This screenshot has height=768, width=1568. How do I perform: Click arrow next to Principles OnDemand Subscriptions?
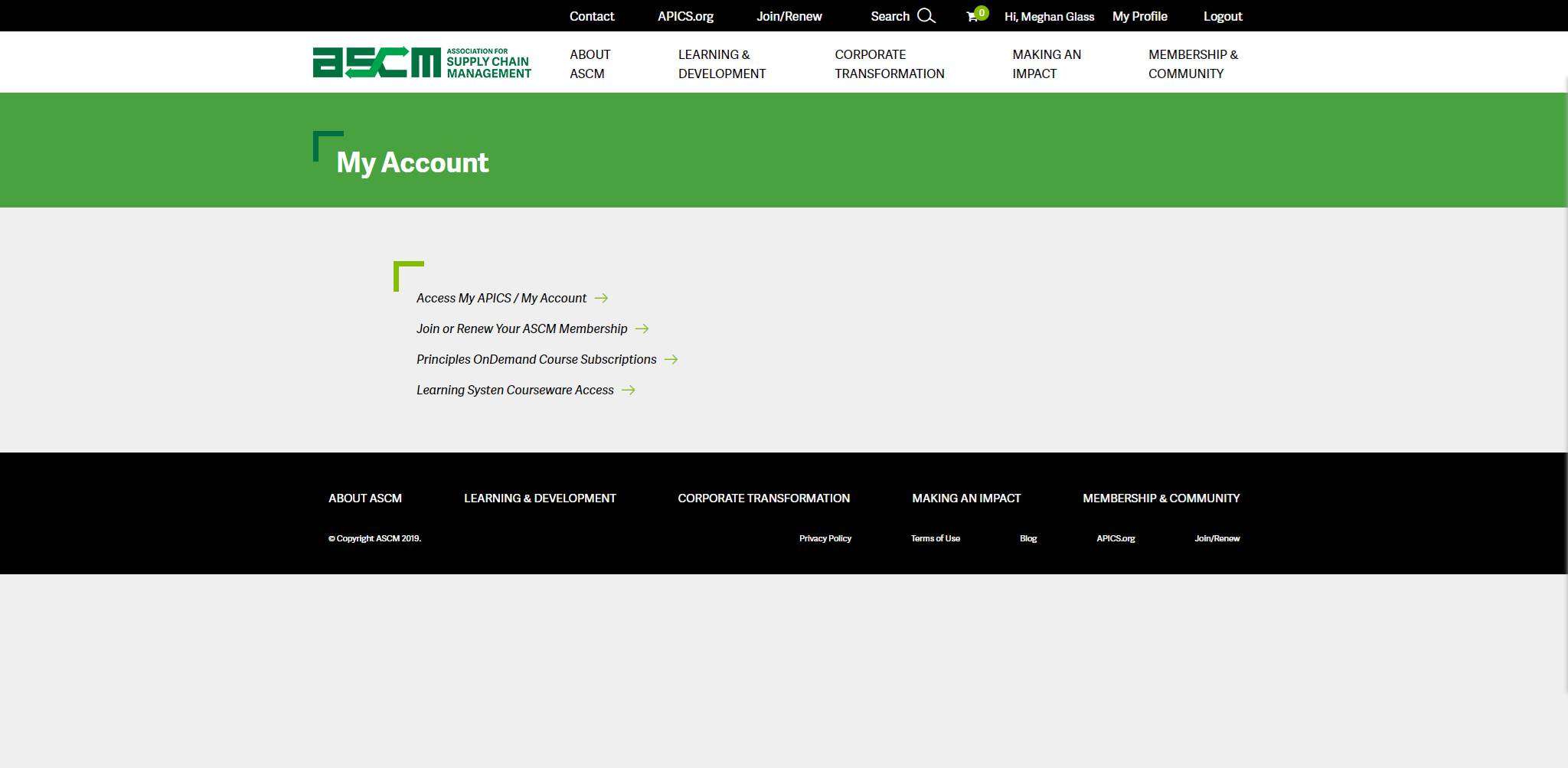[671, 359]
